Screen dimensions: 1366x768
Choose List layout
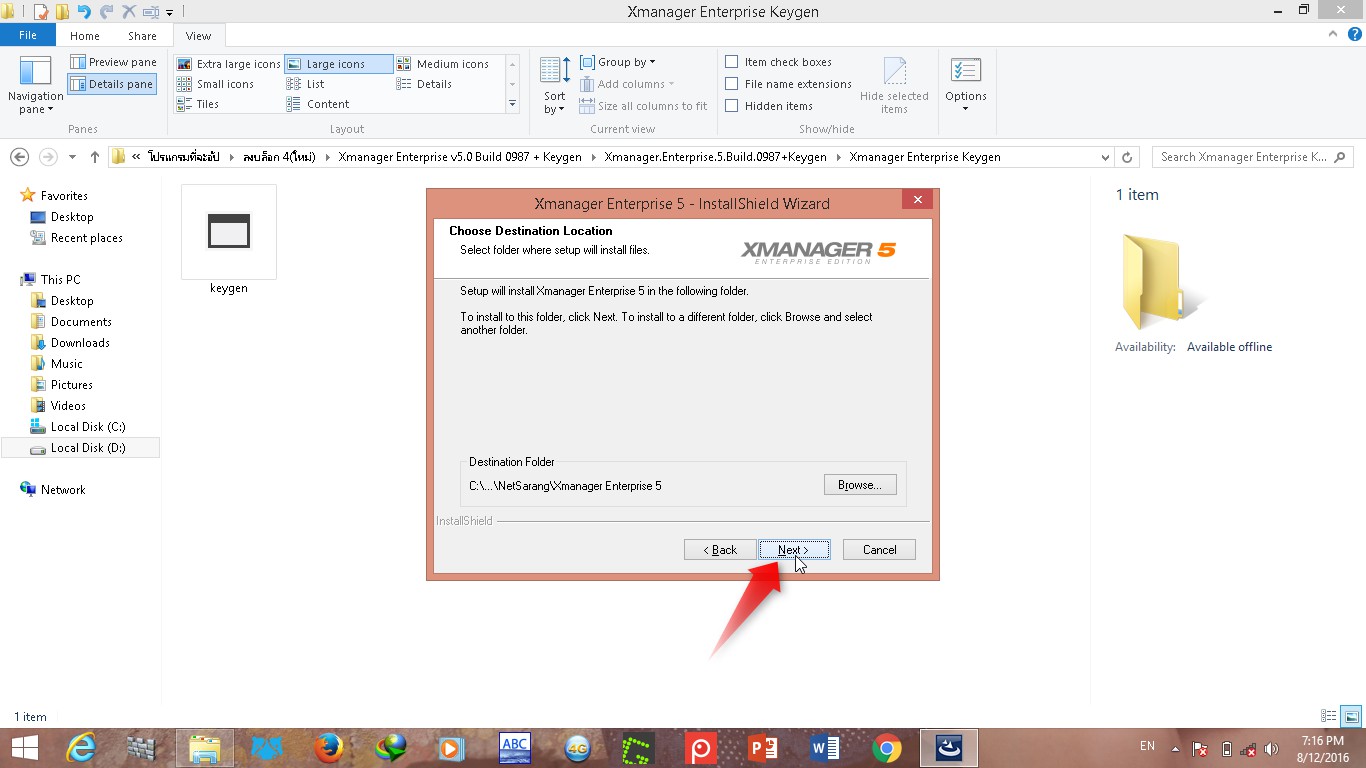click(339, 84)
